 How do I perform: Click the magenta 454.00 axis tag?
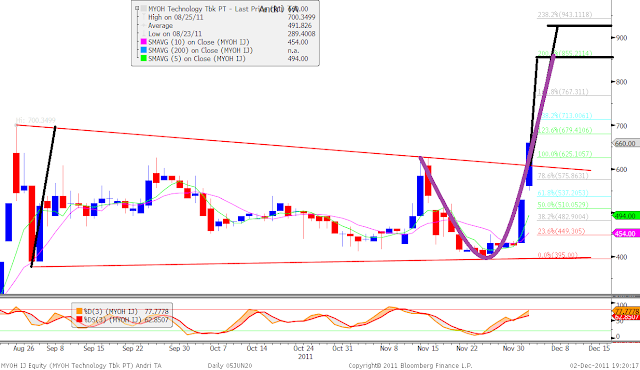[x=626, y=233]
